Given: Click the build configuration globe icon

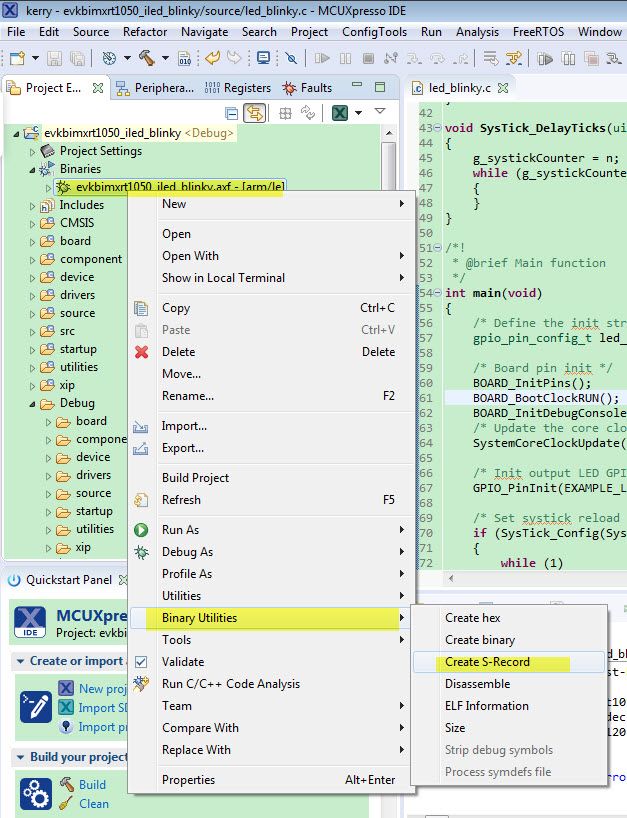Looking at the screenshot, I should tap(110, 58).
